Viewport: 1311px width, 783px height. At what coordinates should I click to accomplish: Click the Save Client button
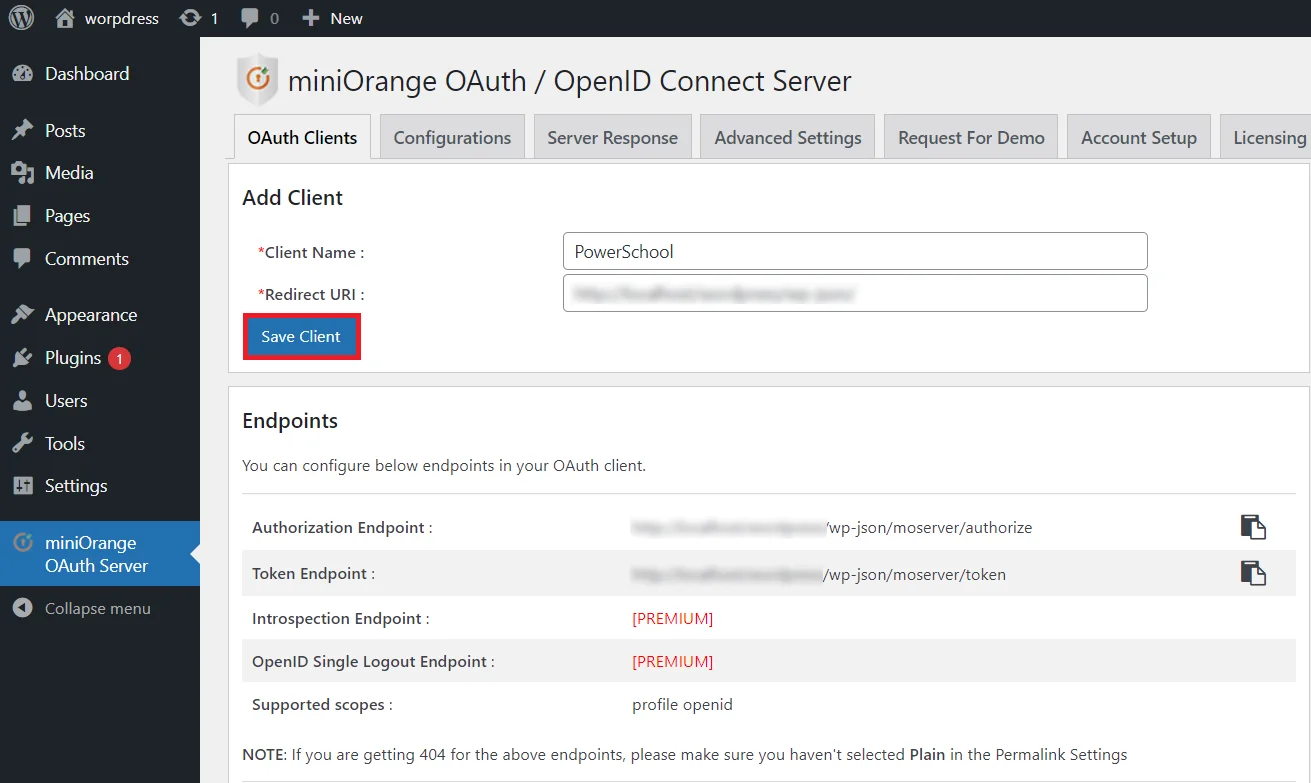tap(301, 337)
